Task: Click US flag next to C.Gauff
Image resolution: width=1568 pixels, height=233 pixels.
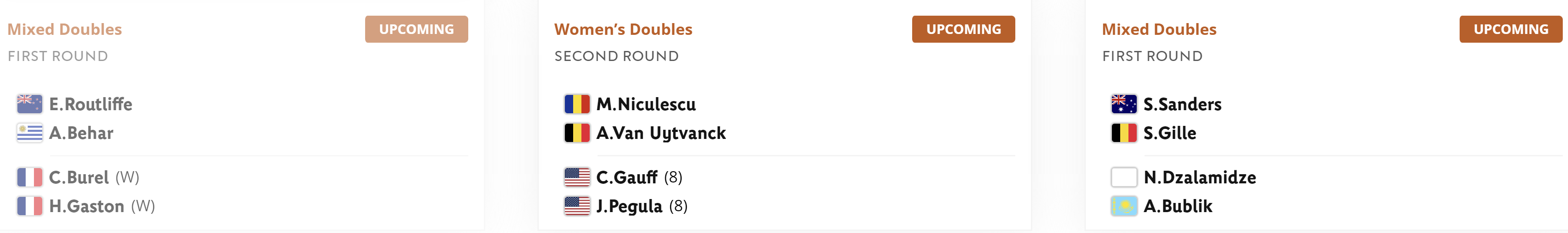Action: [577, 177]
